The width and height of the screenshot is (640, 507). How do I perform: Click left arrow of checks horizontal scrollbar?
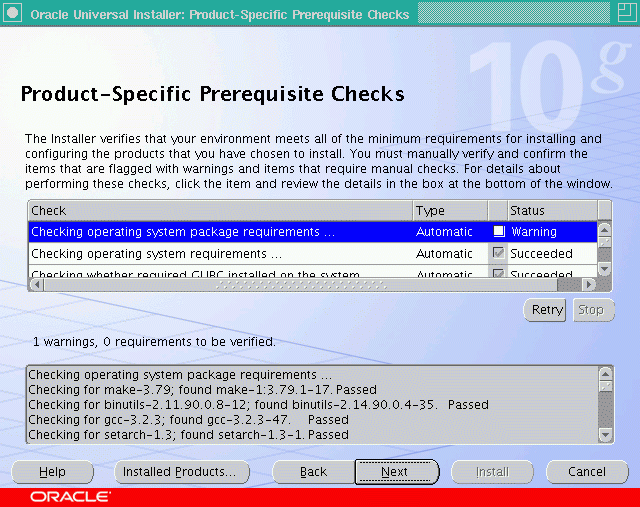point(37,284)
